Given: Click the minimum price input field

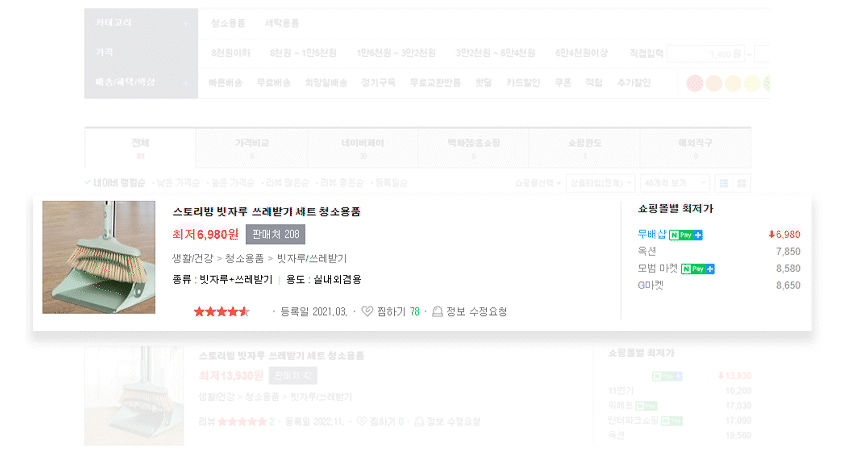Looking at the screenshot, I should click(705, 54).
